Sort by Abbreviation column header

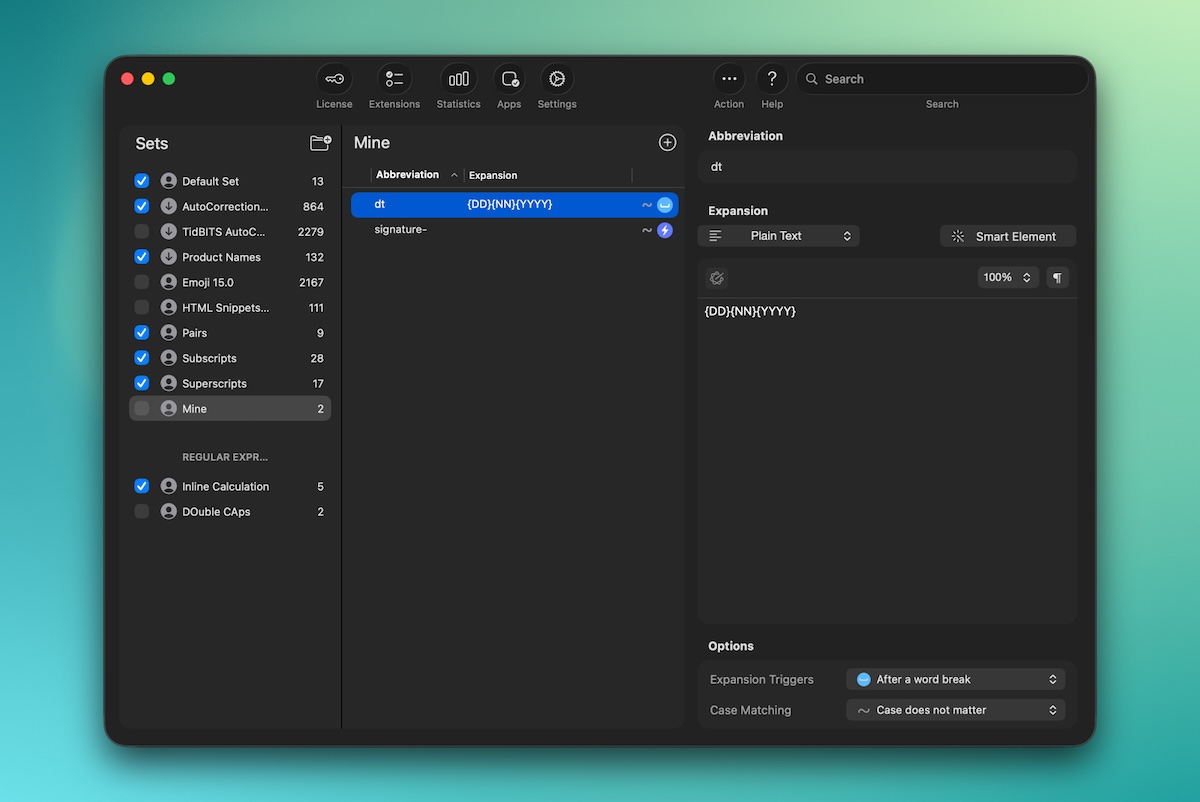pyautogui.click(x=408, y=175)
